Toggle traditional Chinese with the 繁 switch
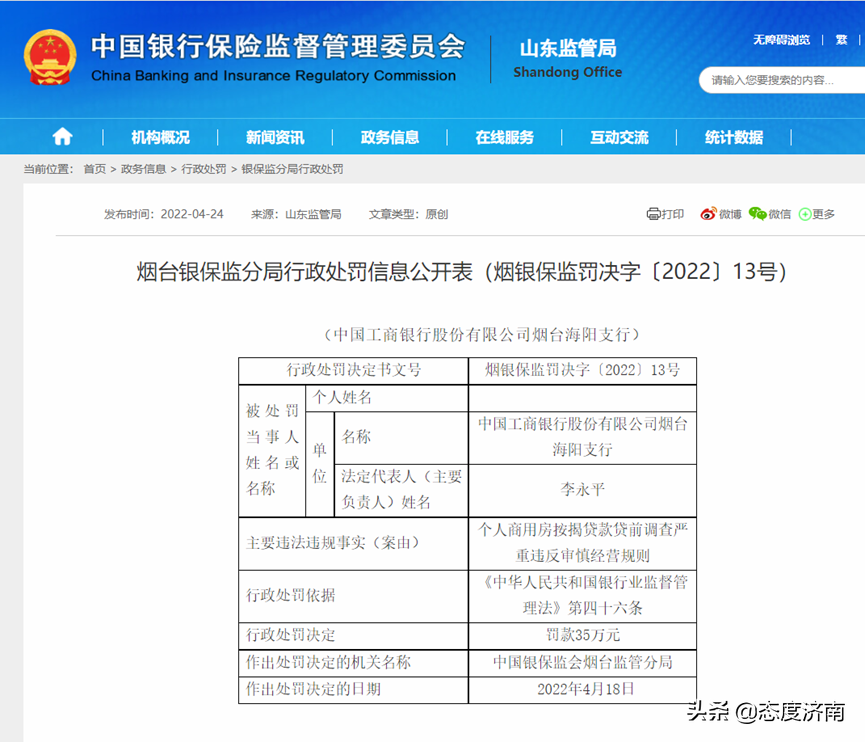This screenshot has width=865, height=742. 841,40
